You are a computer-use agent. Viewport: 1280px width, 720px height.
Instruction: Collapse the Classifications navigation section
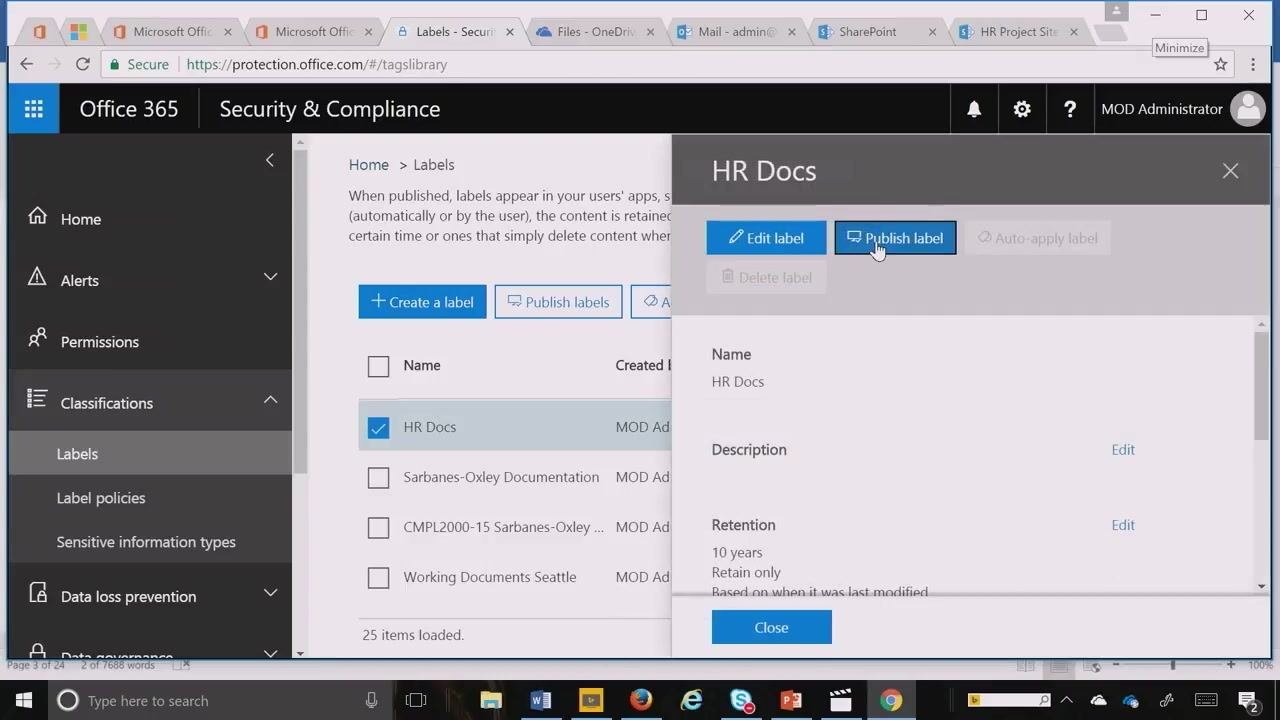click(270, 399)
